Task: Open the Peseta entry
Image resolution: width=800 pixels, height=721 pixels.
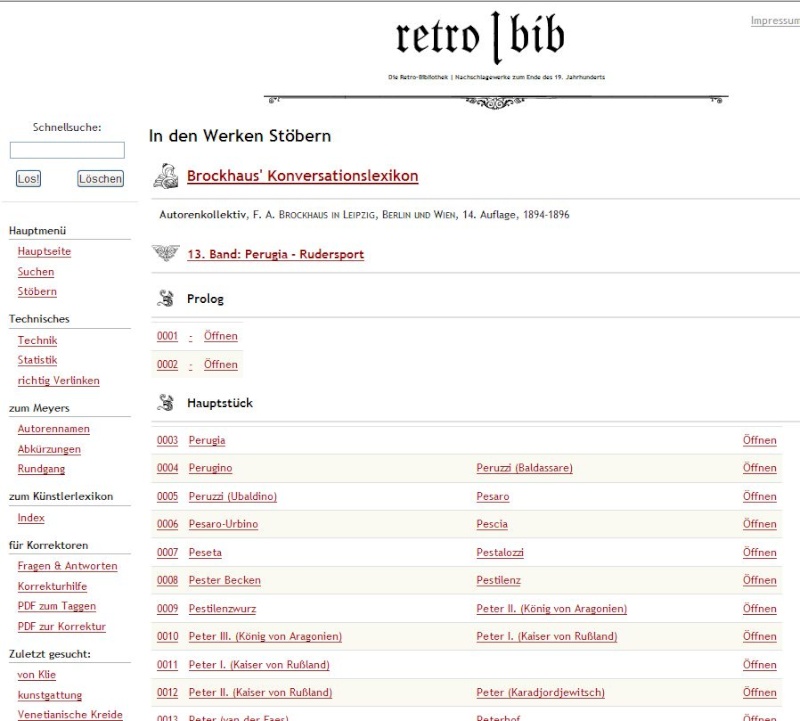Action: click(x=205, y=552)
